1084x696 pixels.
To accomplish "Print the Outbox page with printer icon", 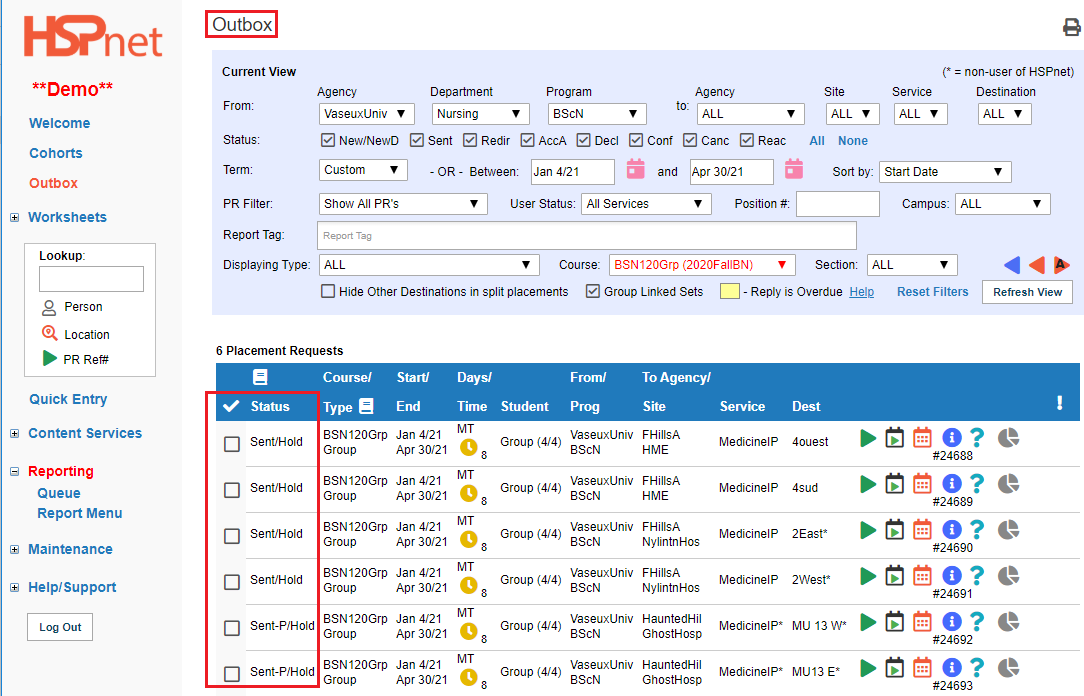I will click(1072, 27).
